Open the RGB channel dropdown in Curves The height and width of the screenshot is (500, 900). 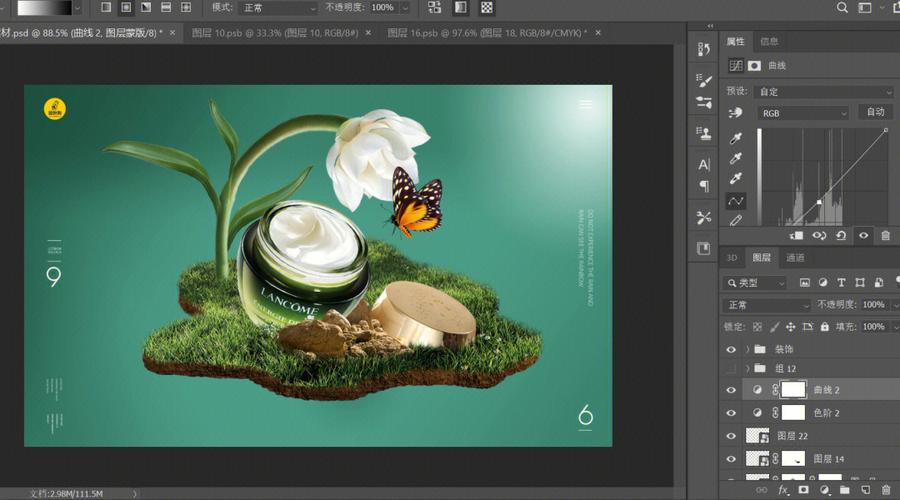pos(803,113)
